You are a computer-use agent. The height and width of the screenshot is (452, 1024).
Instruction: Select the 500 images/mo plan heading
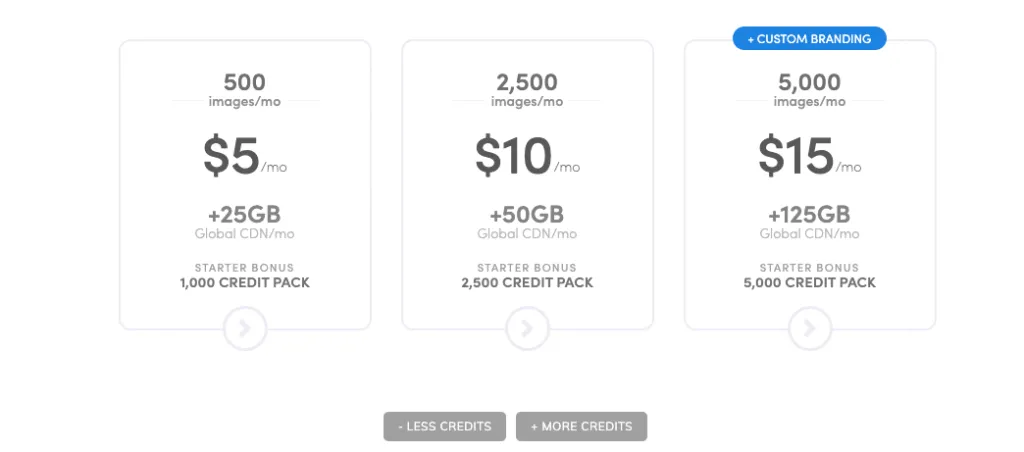tap(245, 89)
